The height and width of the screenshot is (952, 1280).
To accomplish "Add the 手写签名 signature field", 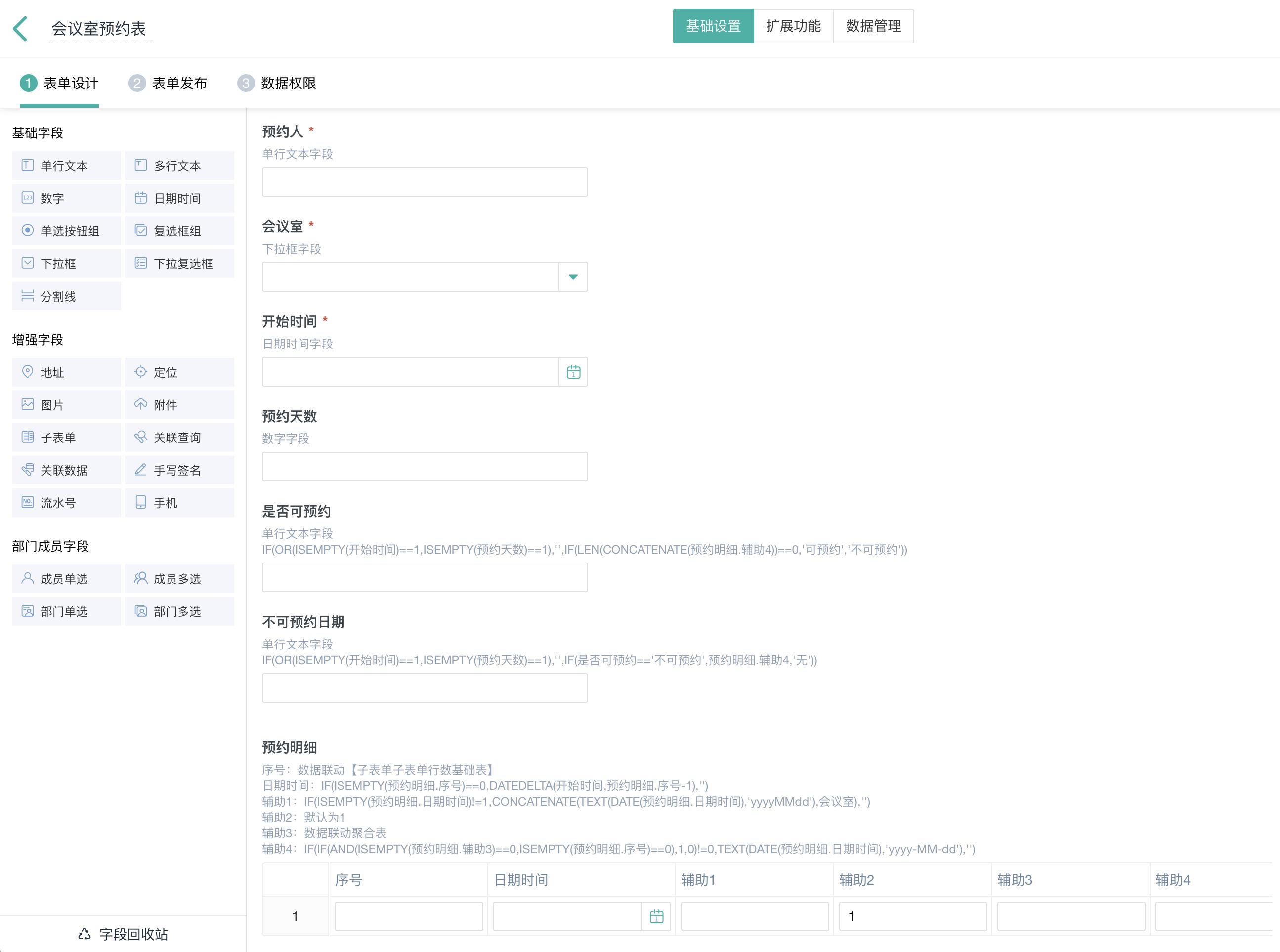I will tap(178, 470).
